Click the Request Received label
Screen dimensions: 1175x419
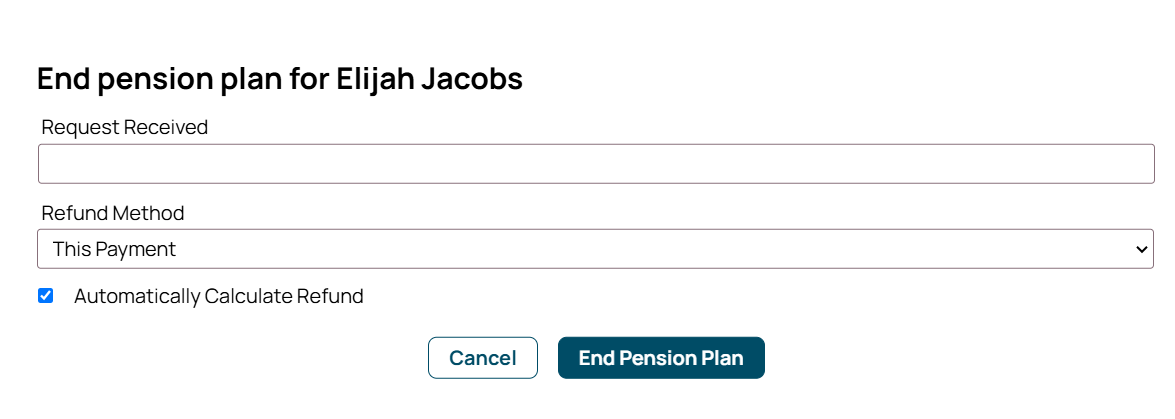125,127
